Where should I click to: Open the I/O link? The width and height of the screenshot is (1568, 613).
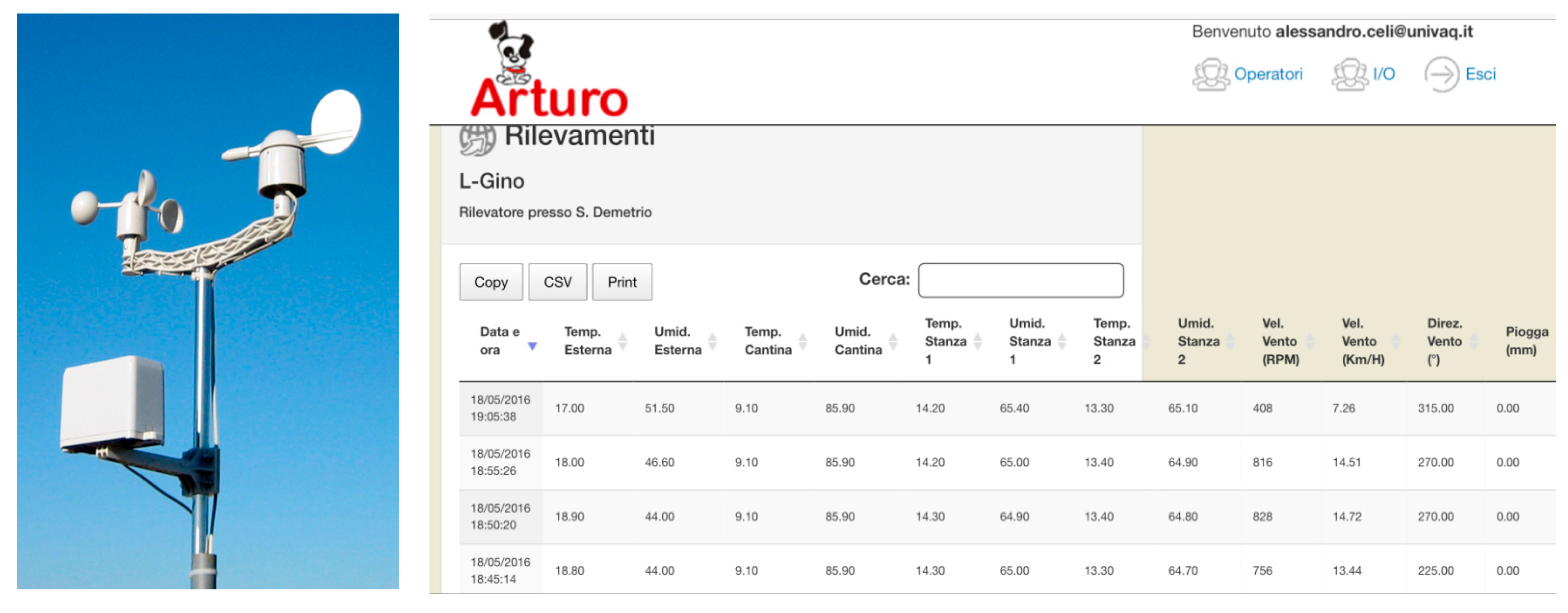click(1384, 74)
